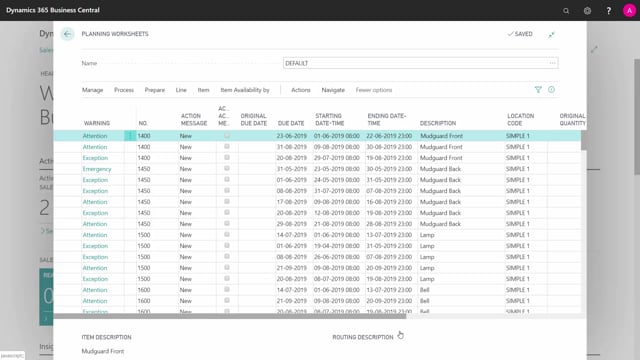640x360 pixels.
Task: Open user account avatar A
Action: (x=629, y=11)
